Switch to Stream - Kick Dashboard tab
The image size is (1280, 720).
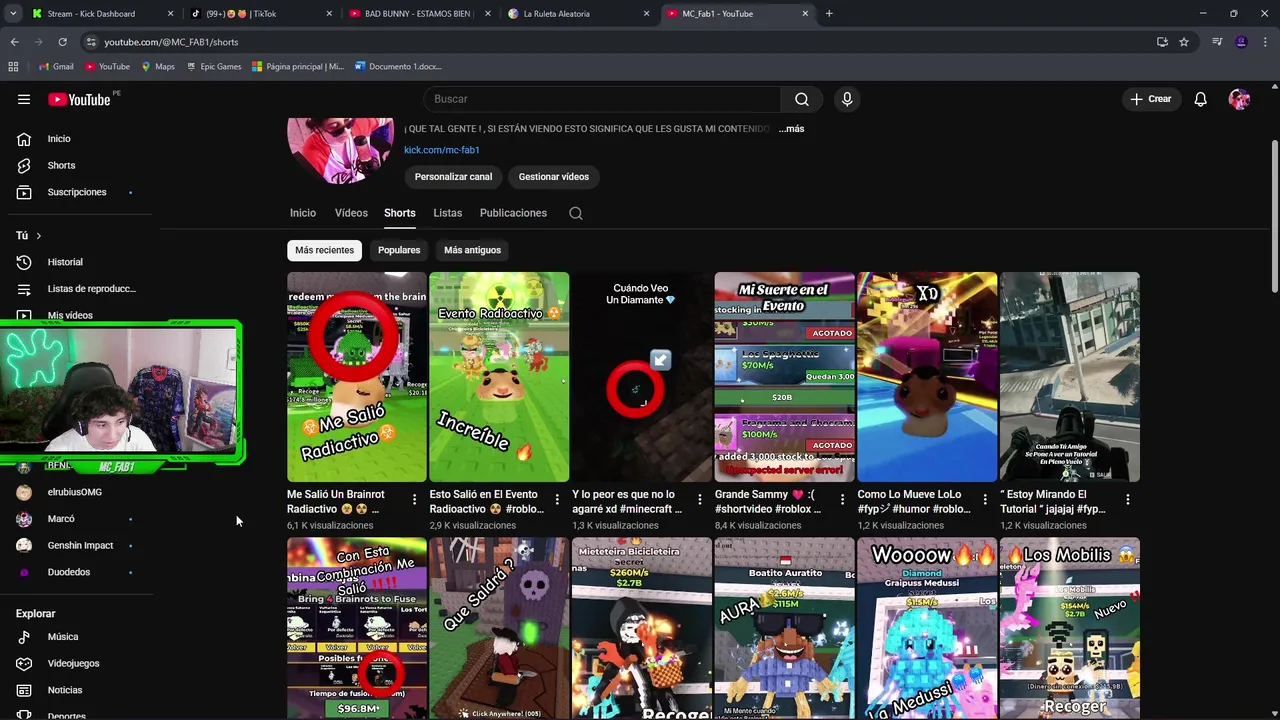[x=100, y=14]
